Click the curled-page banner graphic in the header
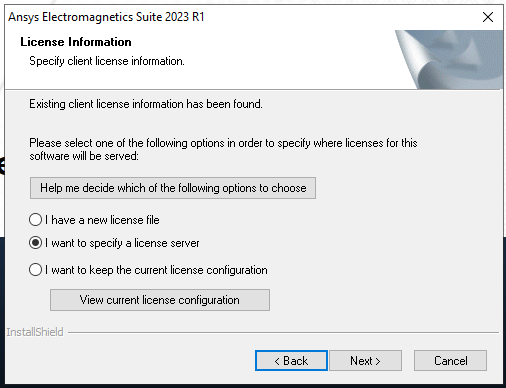The height and width of the screenshot is (388, 506). pos(449,59)
